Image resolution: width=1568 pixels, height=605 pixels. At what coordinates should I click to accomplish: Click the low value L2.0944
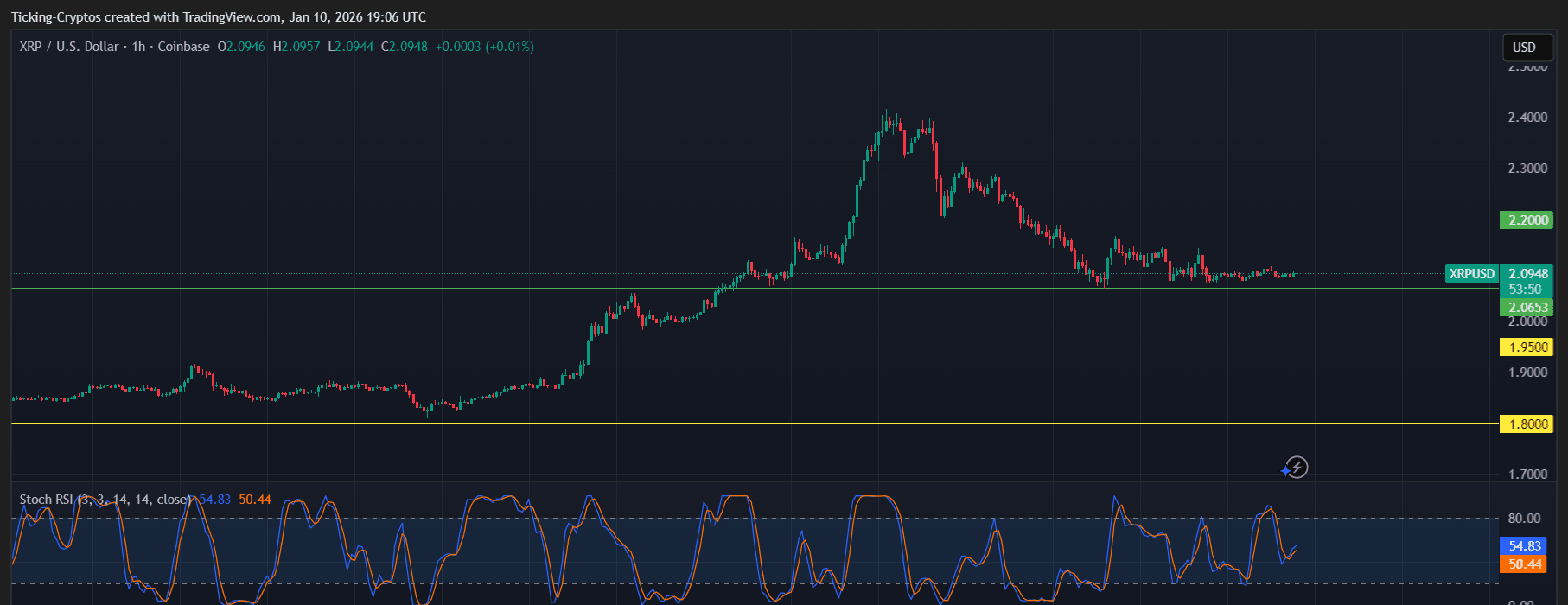(351, 47)
